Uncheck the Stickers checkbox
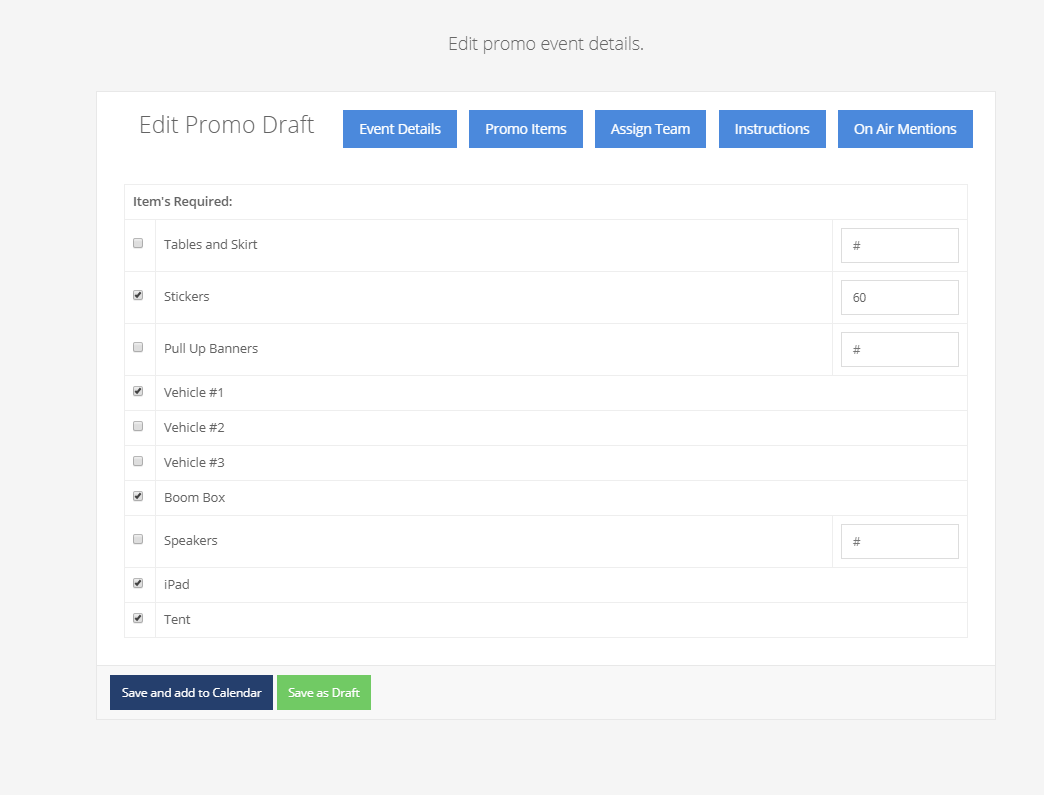The image size is (1044, 795). click(138, 295)
